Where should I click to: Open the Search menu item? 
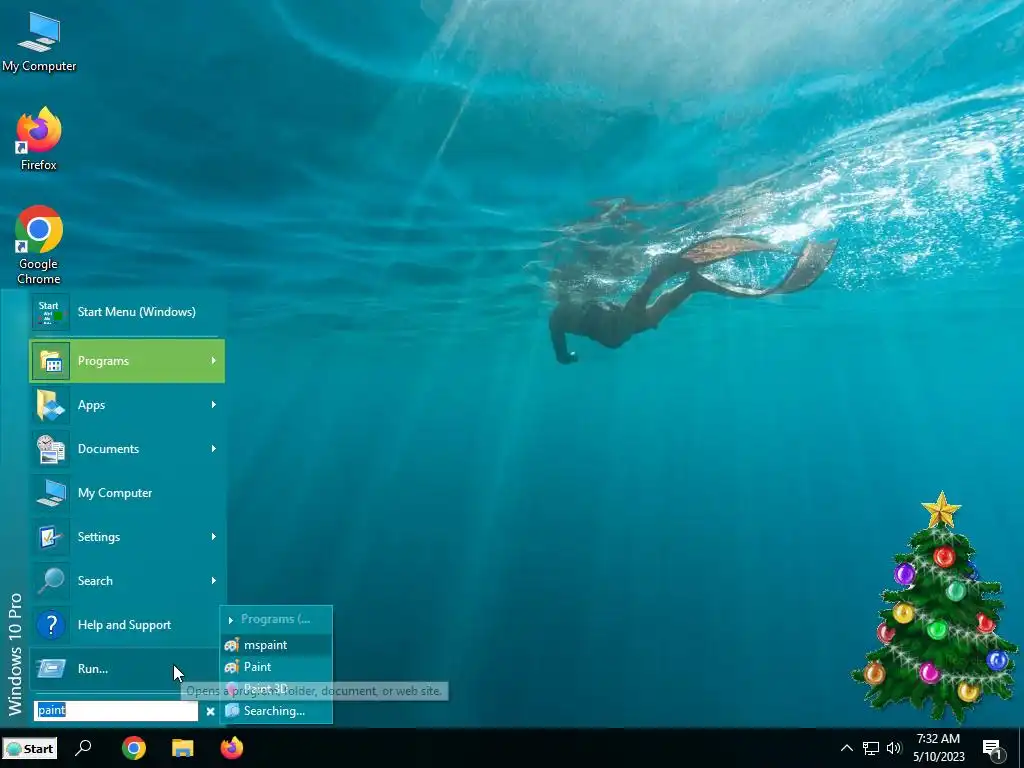coord(127,581)
